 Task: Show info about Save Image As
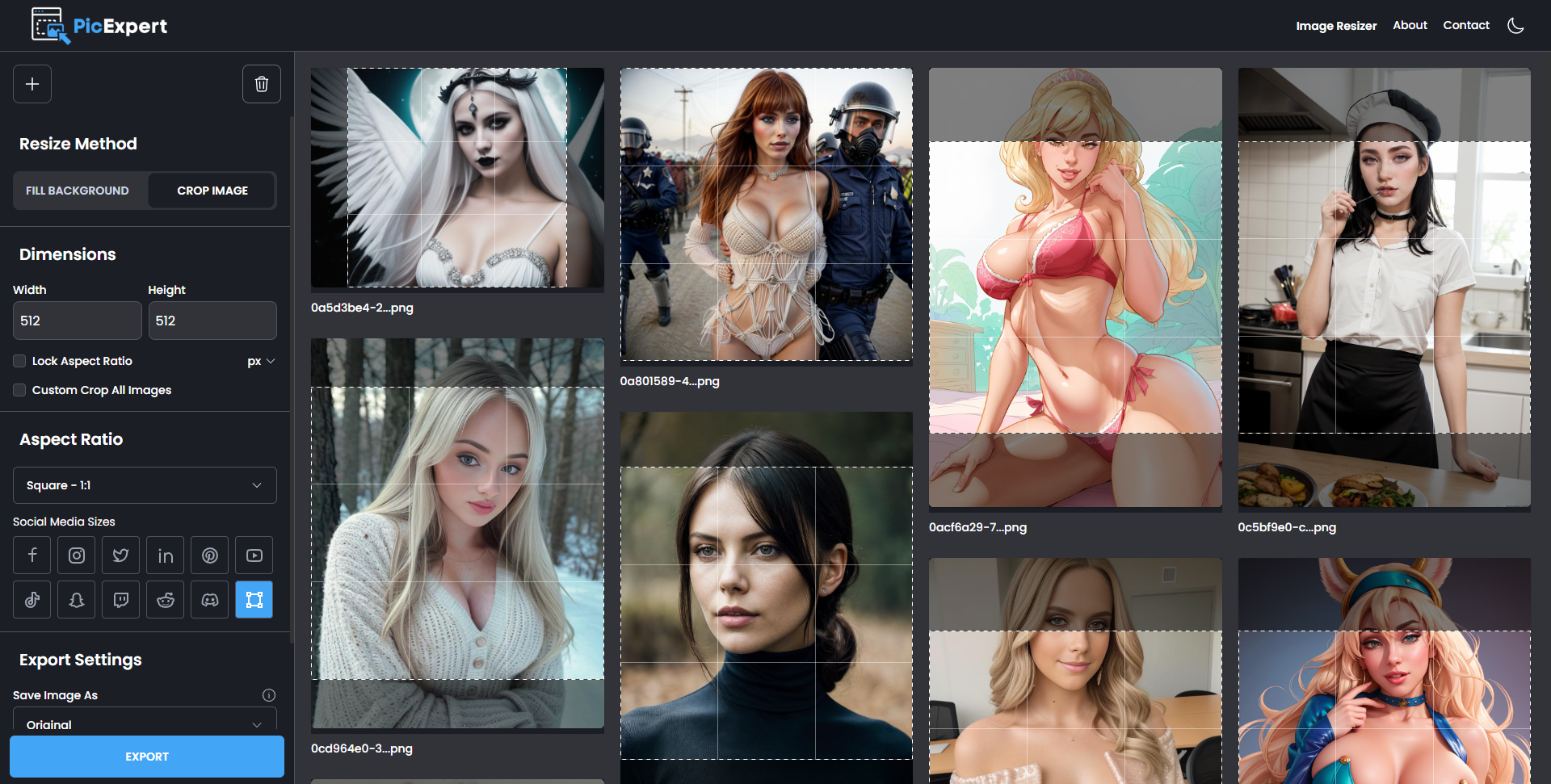click(x=269, y=695)
